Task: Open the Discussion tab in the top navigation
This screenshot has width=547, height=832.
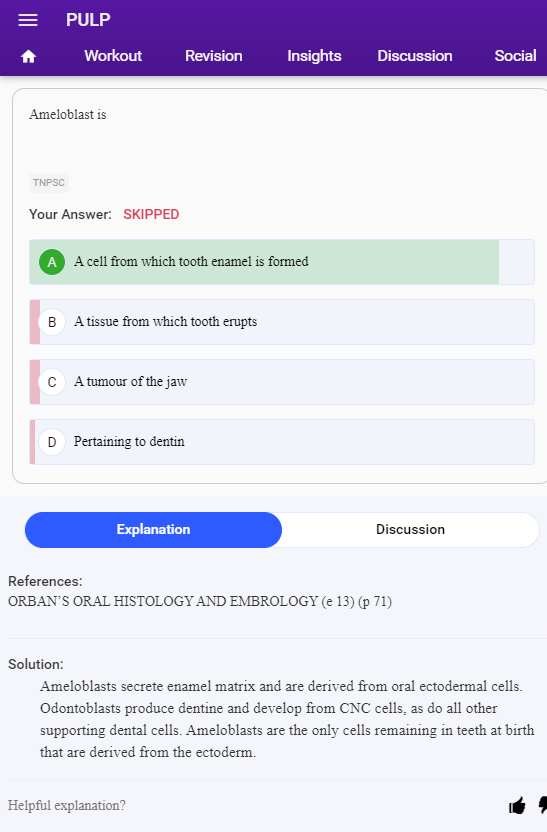Action: (x=415, y=56)
